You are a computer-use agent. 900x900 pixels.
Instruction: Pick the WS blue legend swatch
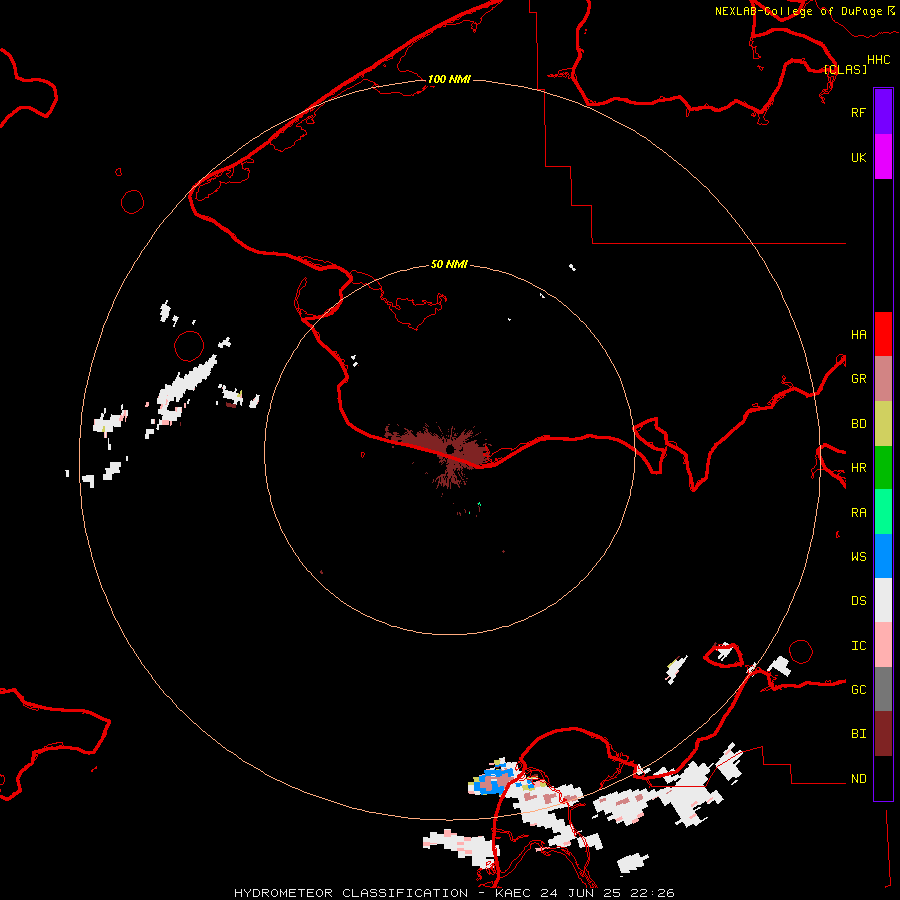pos(883,556)
